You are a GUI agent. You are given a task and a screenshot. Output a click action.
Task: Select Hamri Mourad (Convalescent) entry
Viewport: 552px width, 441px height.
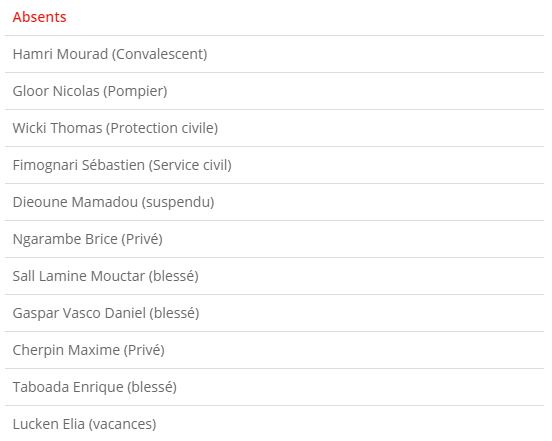pyautogui.click(x=274, y=54)
